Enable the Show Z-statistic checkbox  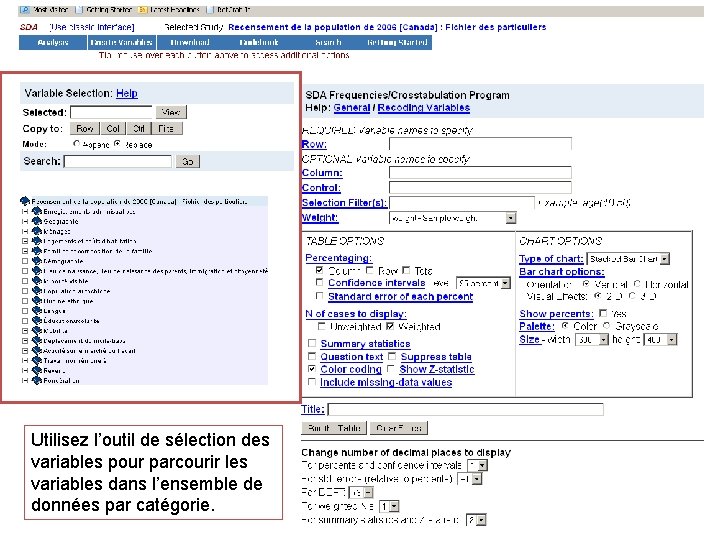391,369
